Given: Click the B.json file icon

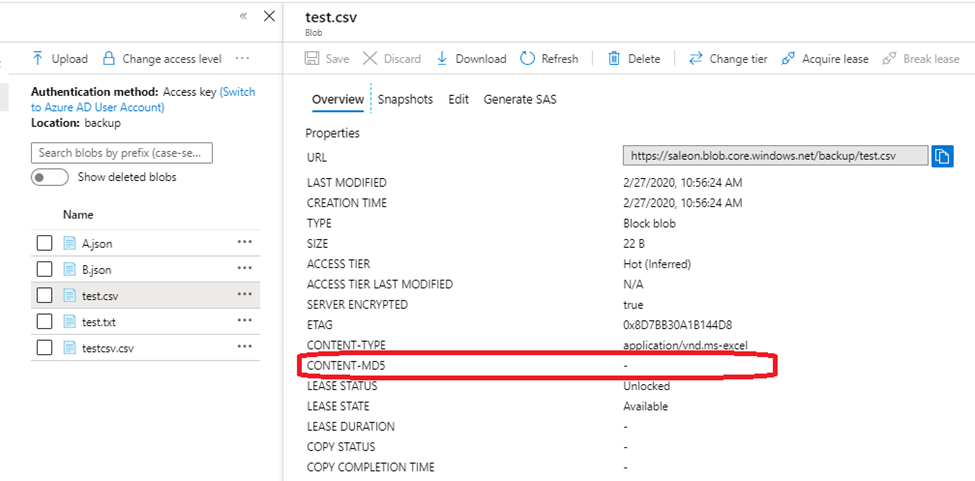Looking at the screenshot, I should point(70,270).
